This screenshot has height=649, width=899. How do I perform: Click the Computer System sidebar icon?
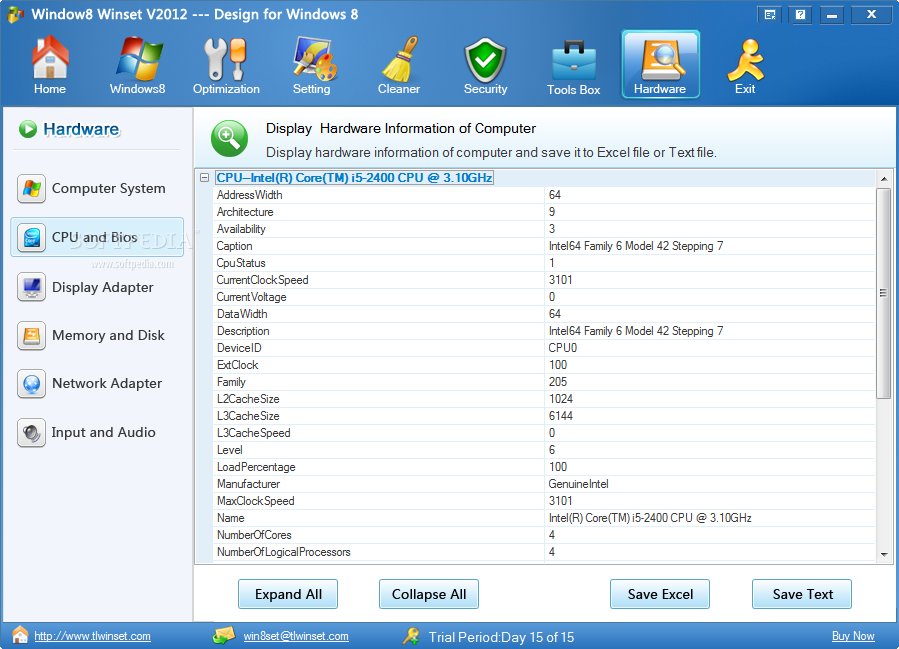[x=32, y=189]
